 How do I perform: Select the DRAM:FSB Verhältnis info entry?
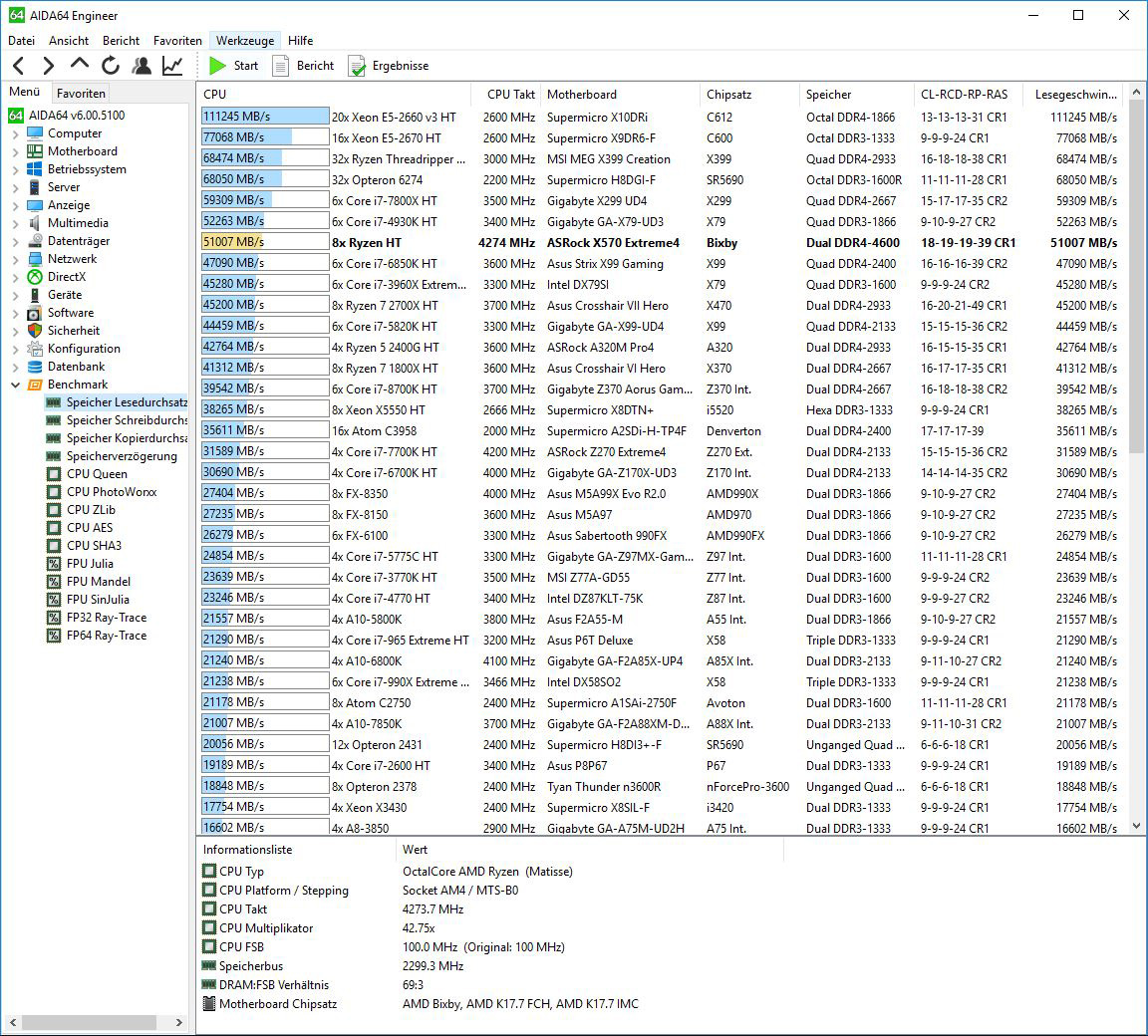(266, 985)
